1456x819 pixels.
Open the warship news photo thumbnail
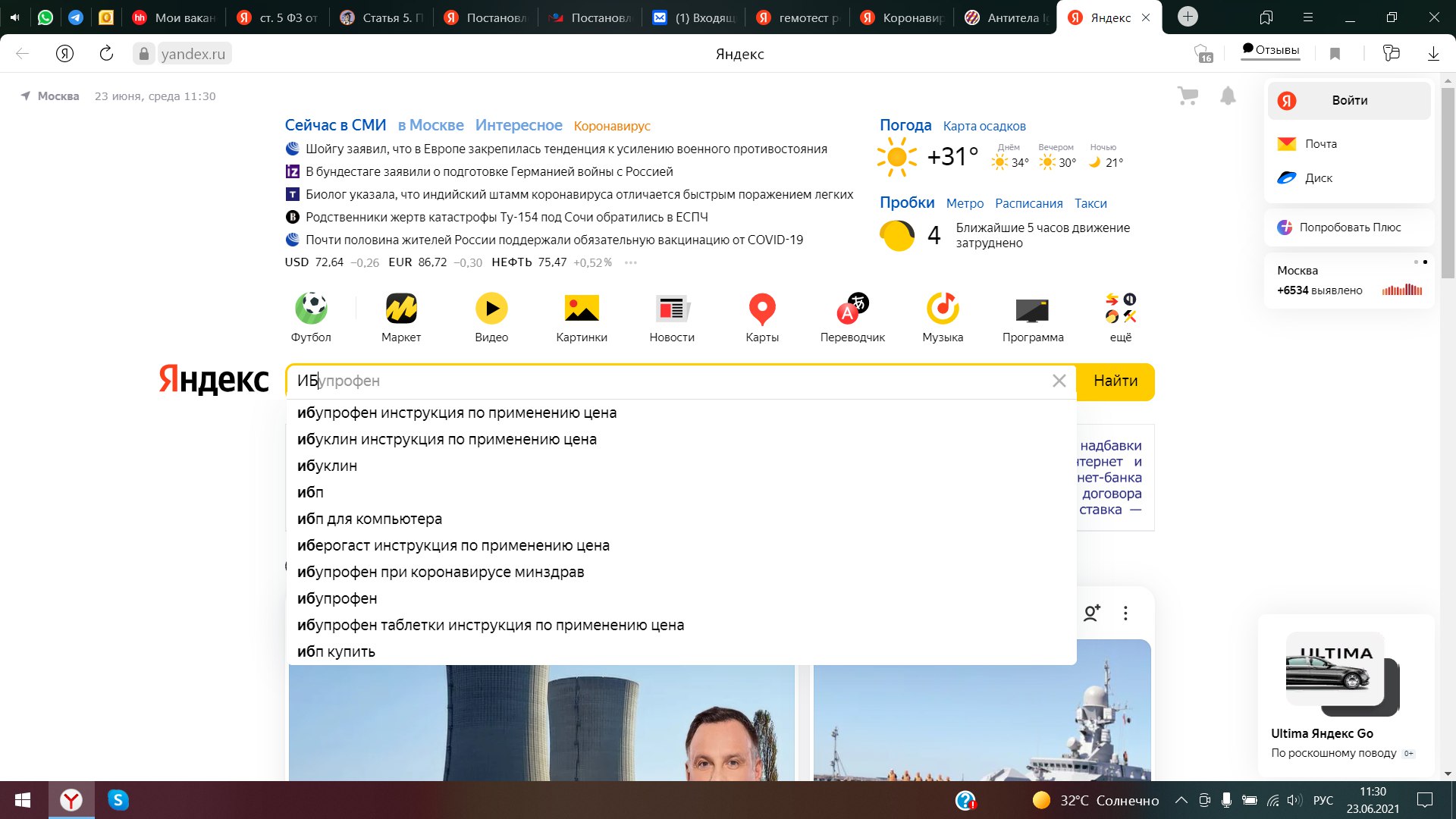[982, 710]
